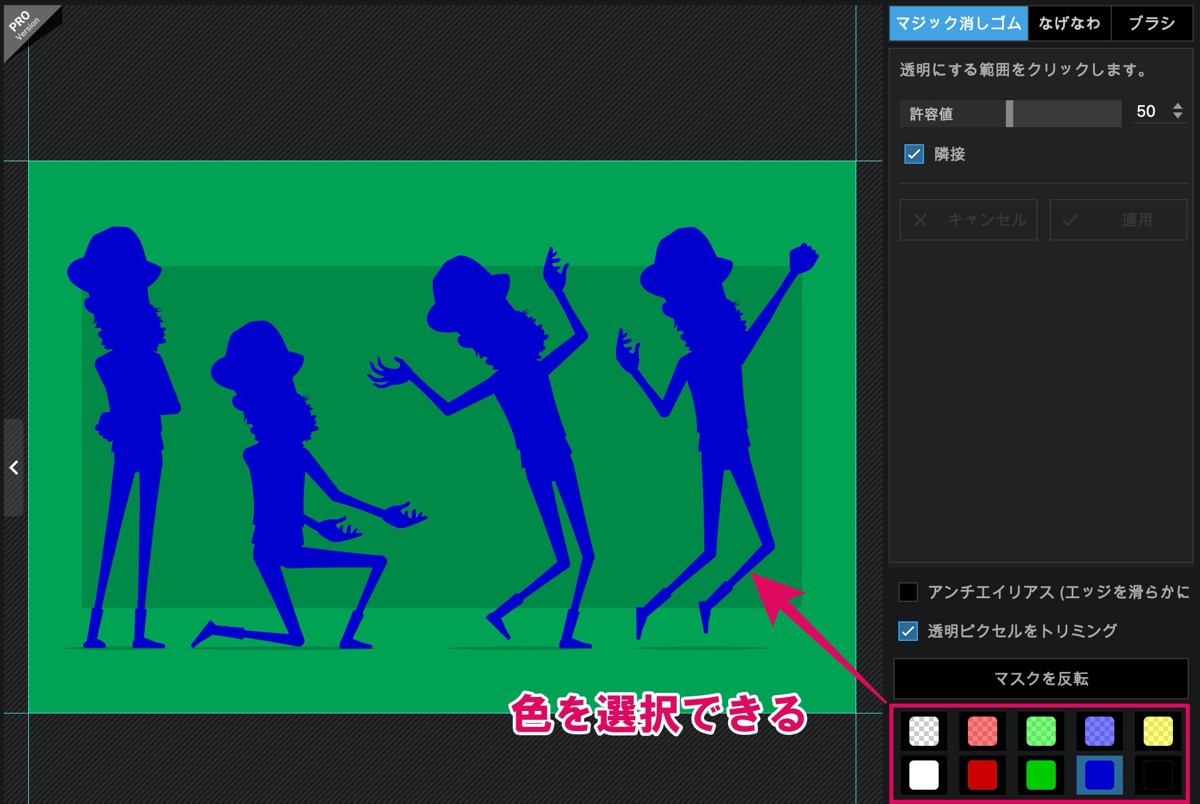Select the solid blue swatch
The height and width of the screenshot is (804, 1200).
click(1100, 775)
